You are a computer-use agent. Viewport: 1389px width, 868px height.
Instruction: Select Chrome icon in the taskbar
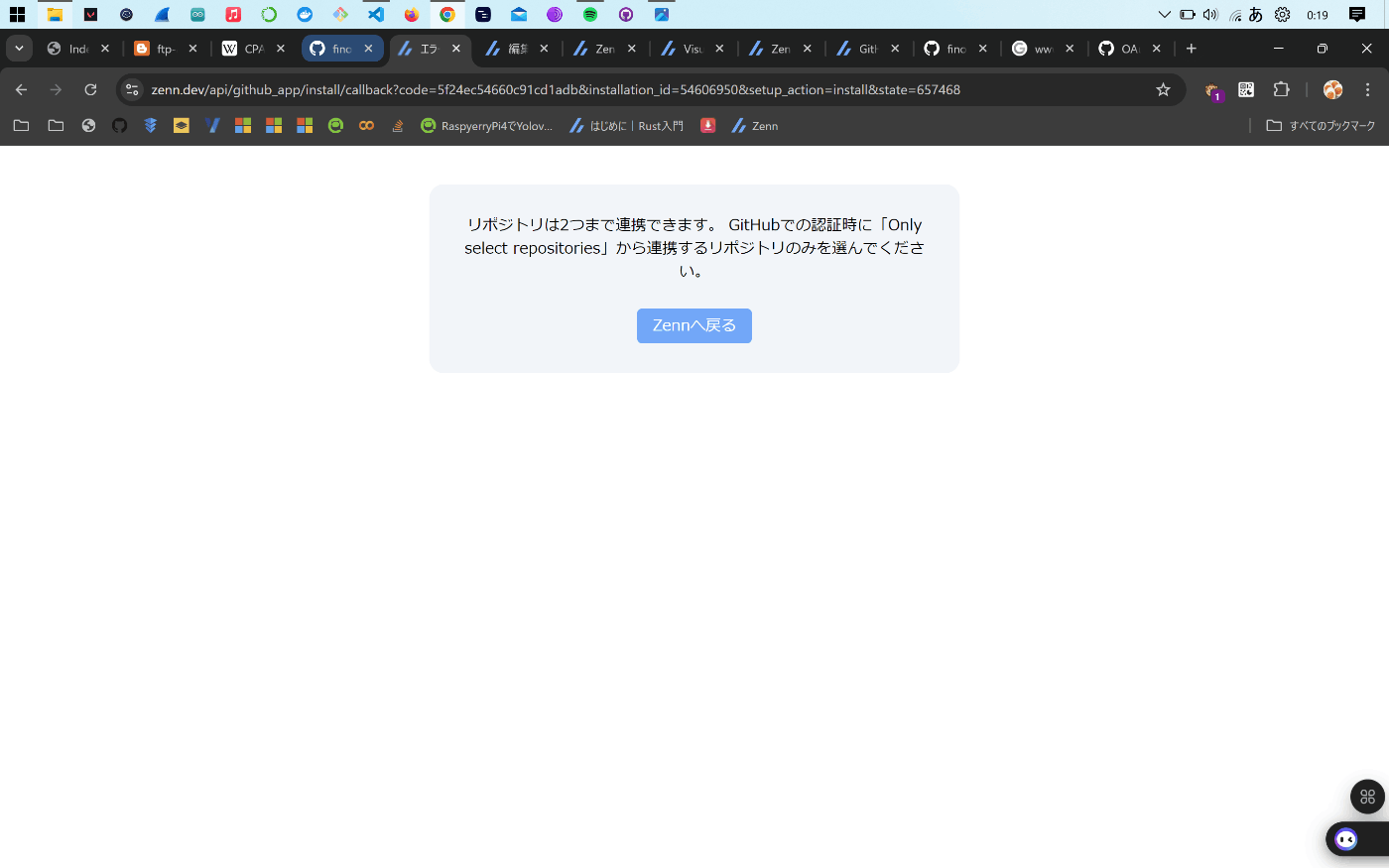(447, 15)
